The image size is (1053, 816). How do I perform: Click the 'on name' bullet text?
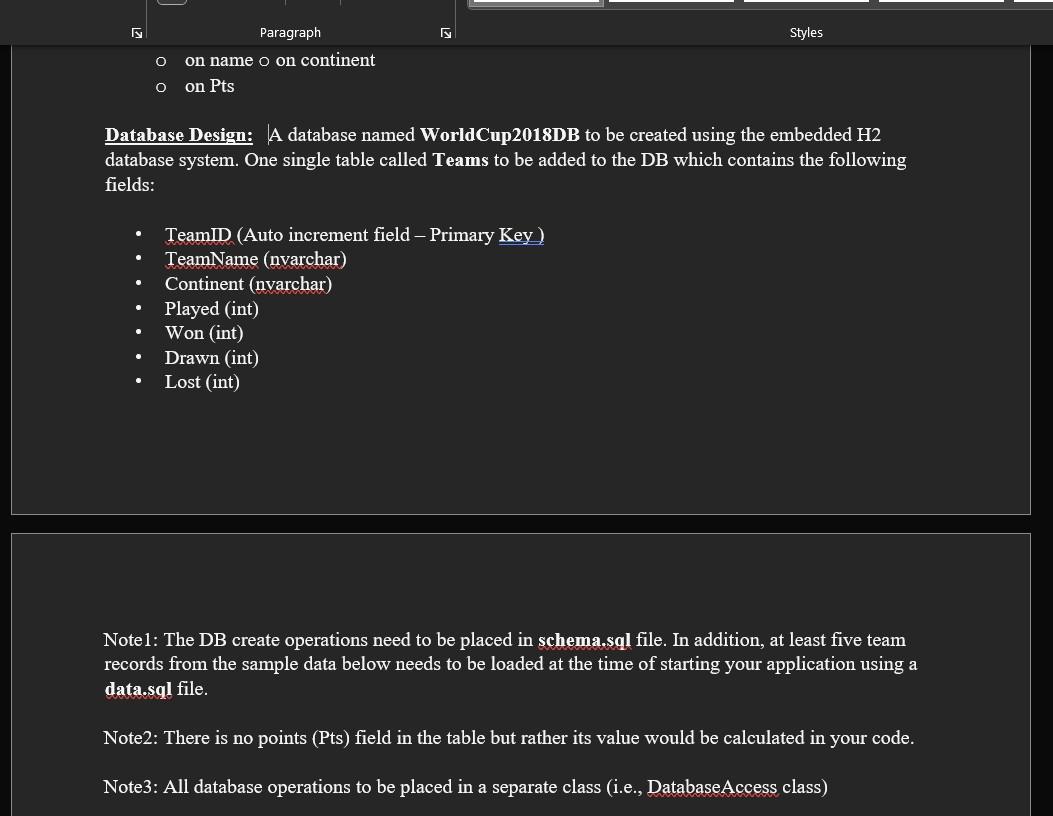click(x=219, y=60)
